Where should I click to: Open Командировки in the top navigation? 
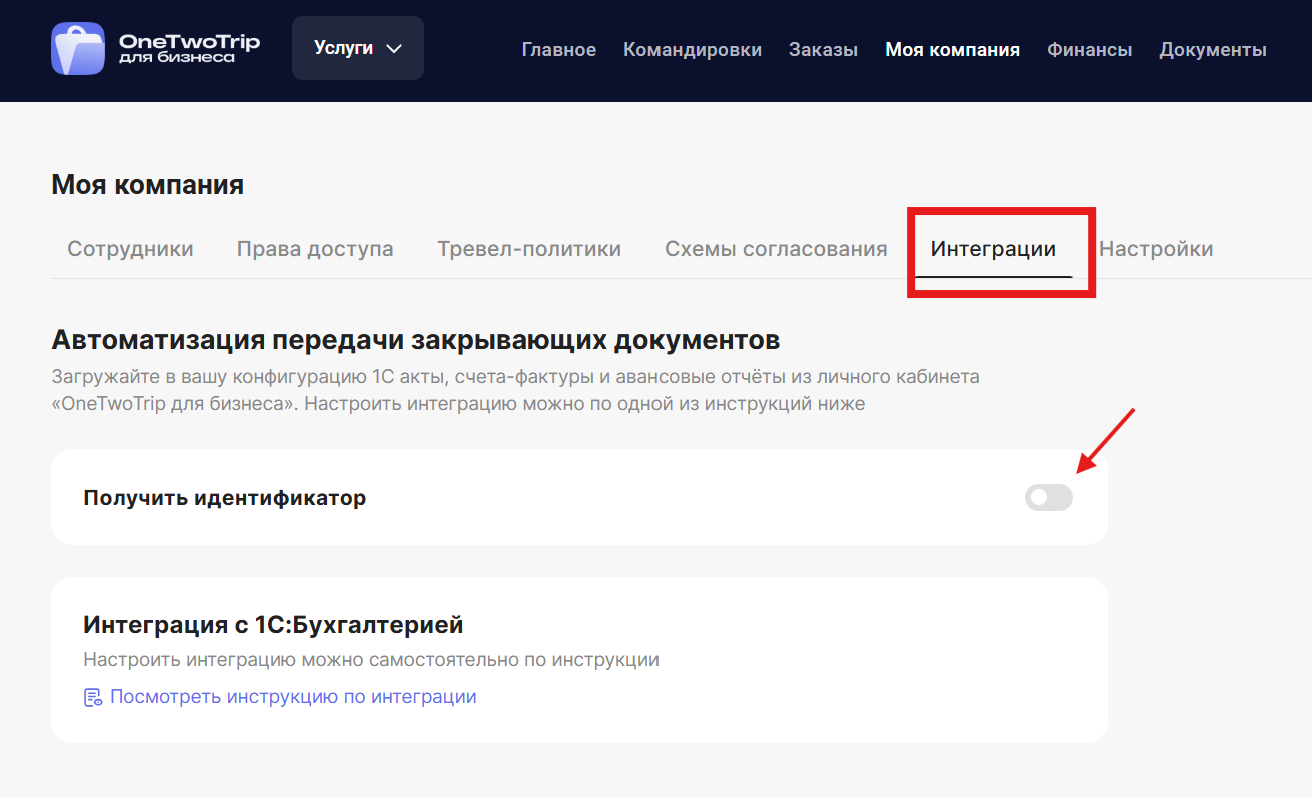point(692,49)
